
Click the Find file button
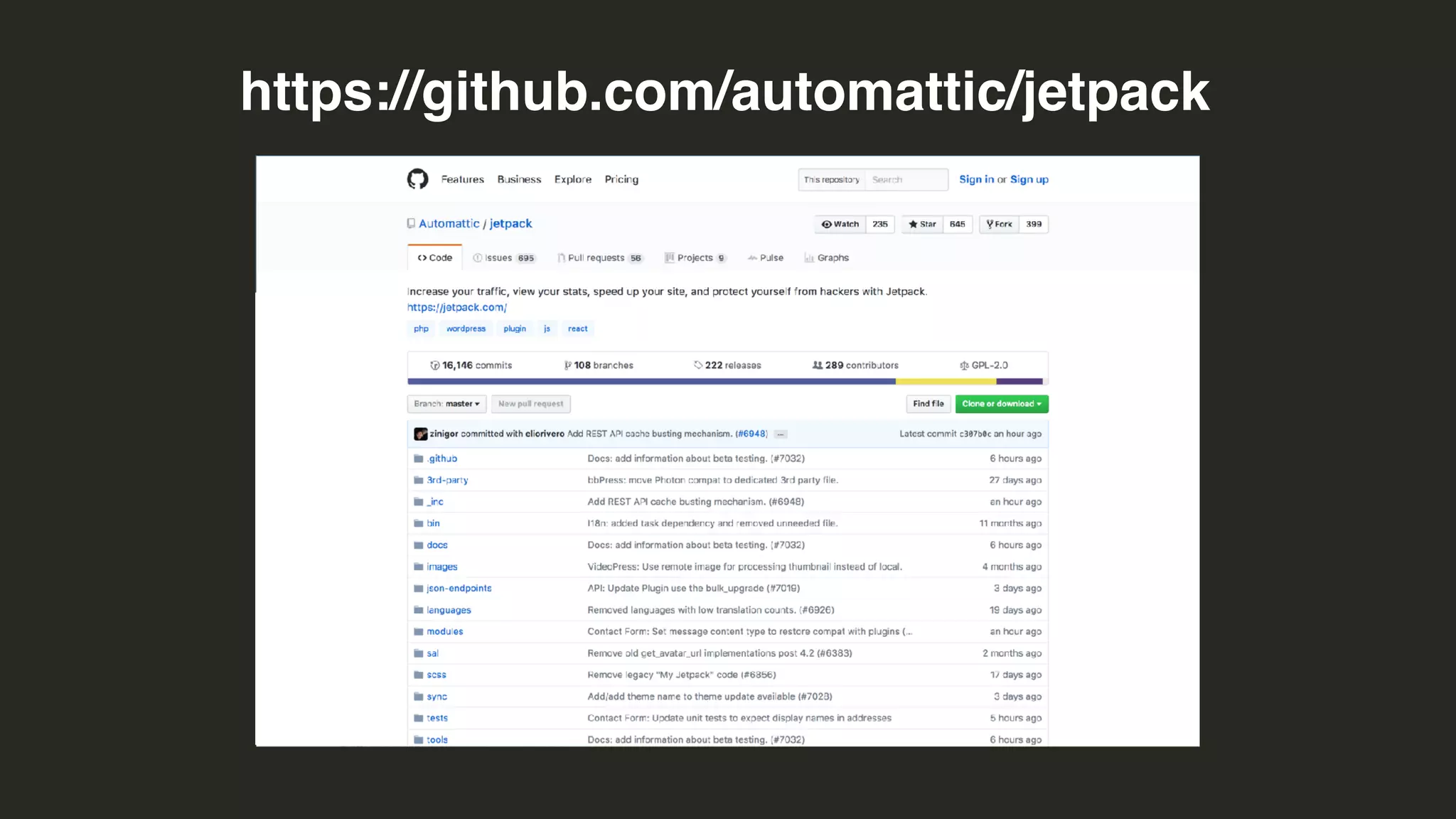[928, 404]
